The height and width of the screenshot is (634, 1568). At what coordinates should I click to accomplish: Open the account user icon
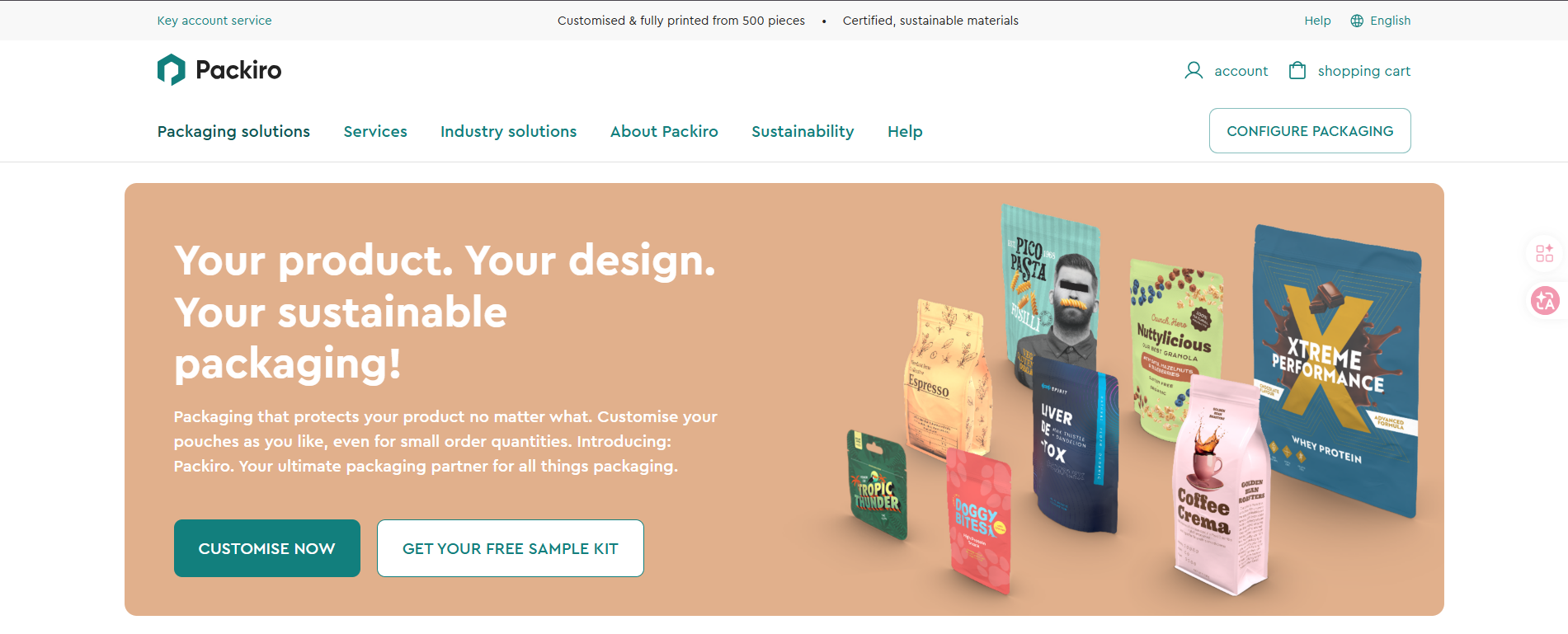pos(1194,71)
